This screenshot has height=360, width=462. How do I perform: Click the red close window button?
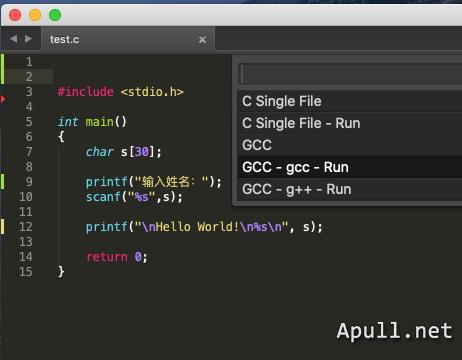click(x=15, y=15)
